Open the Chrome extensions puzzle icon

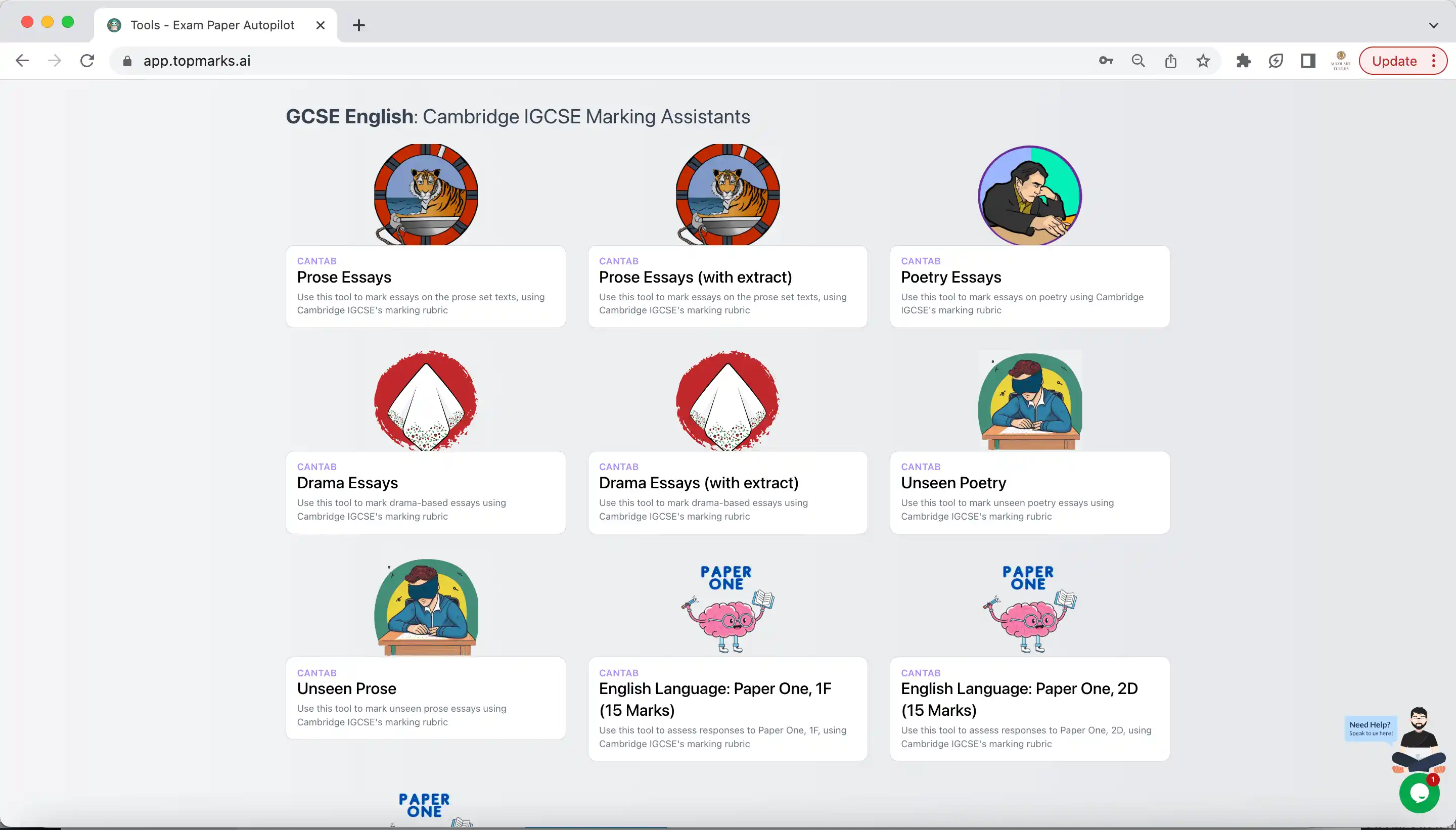1243,61
